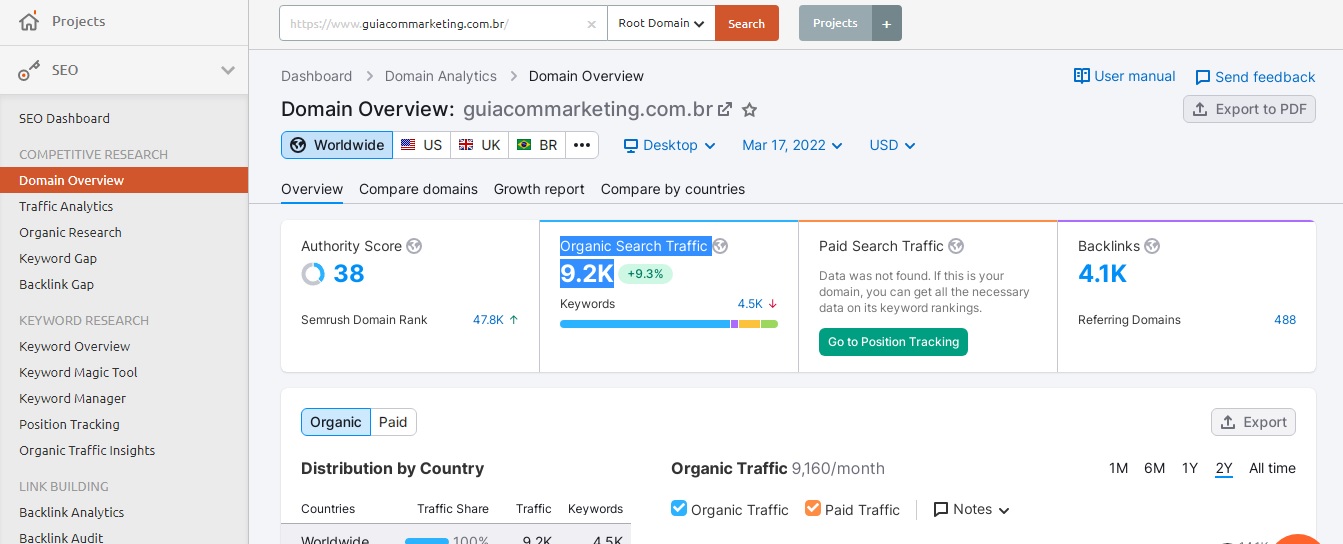
Task: Set chart range to 6M
Action: coord(1154,468)
